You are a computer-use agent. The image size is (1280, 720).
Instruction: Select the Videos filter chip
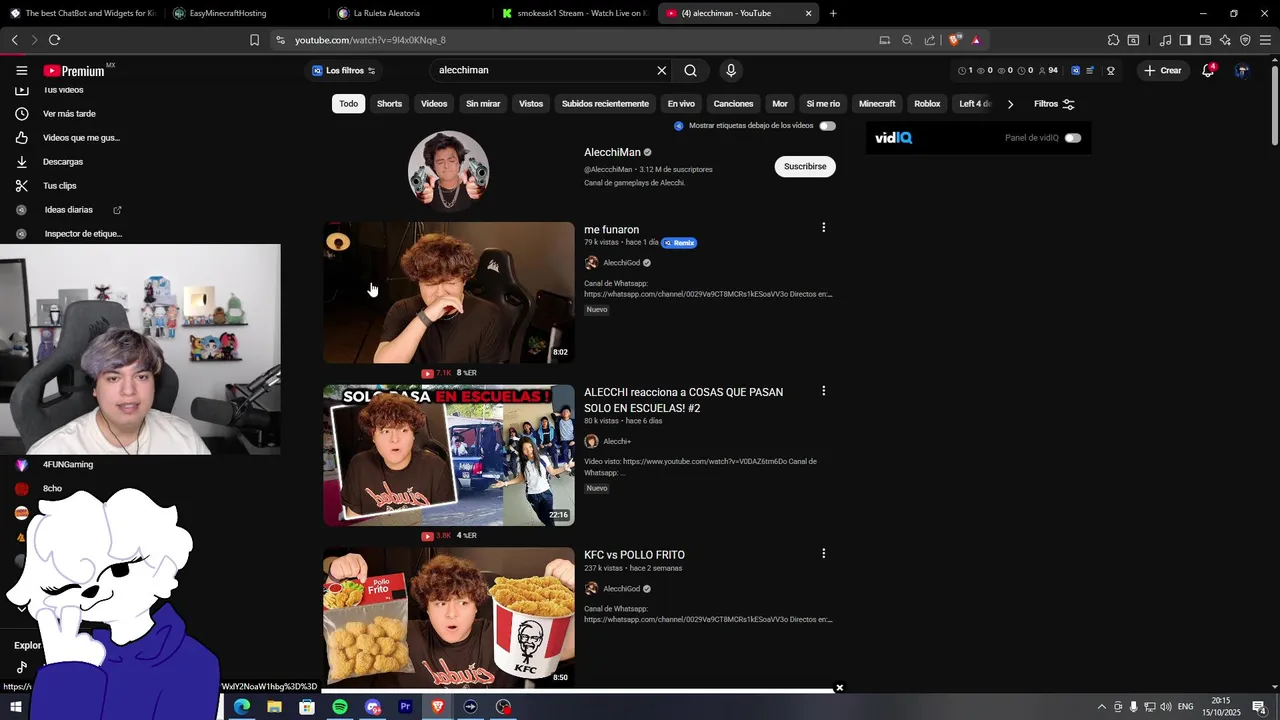pyautogui.click(x=434, y=104)
